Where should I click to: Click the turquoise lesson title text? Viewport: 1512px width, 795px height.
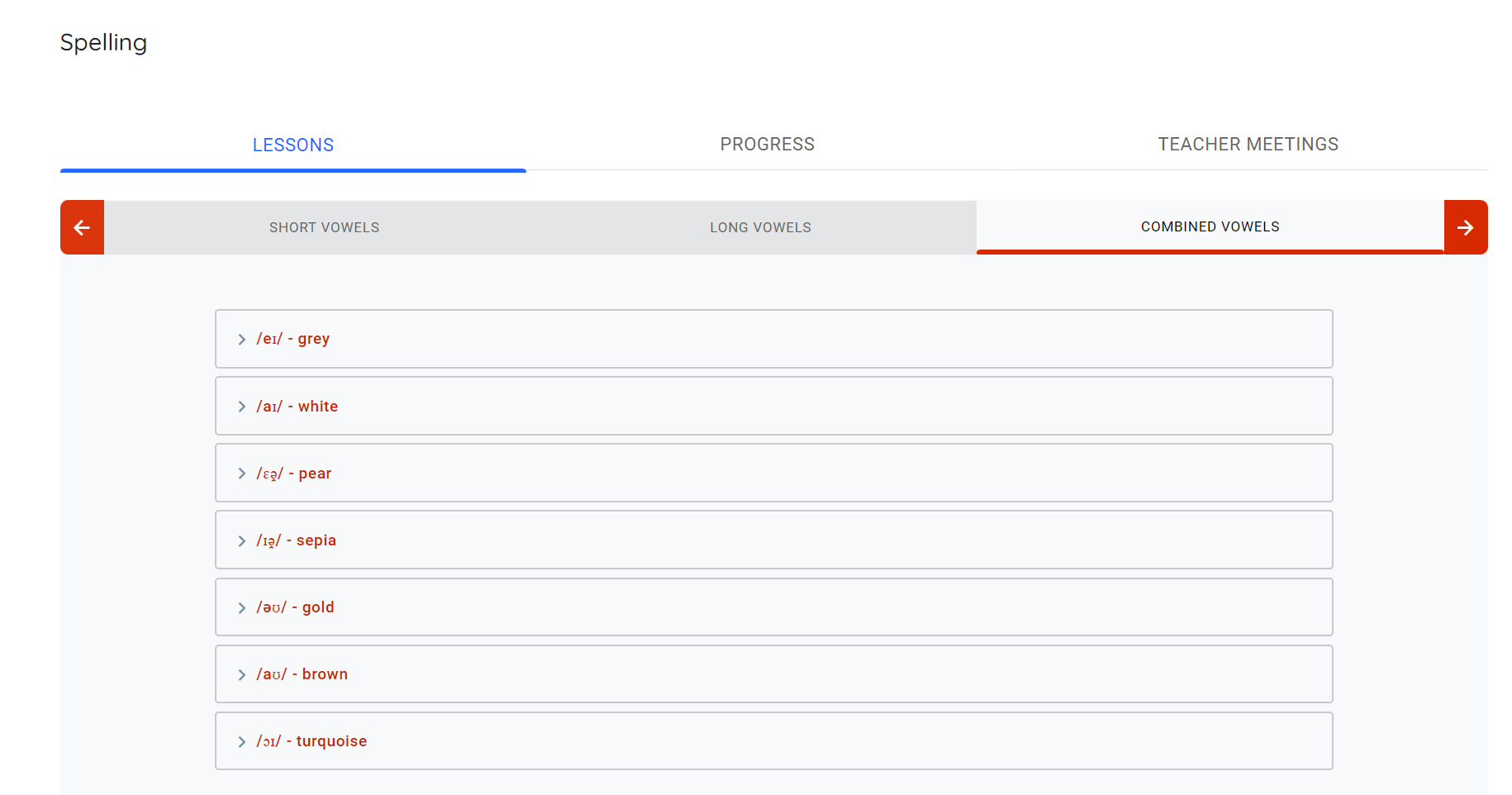pos(311,741)
